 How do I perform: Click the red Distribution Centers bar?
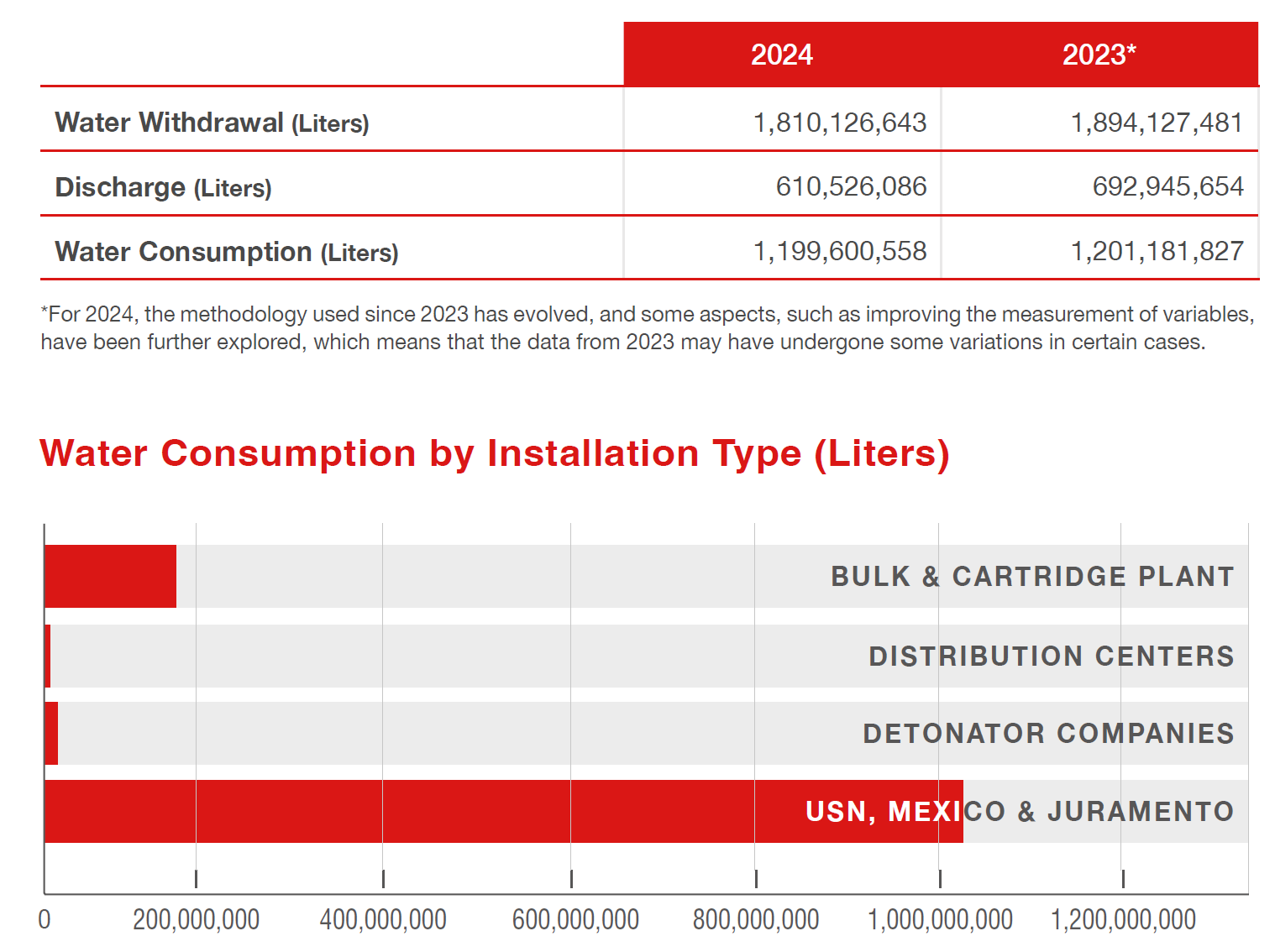point(48,656)
